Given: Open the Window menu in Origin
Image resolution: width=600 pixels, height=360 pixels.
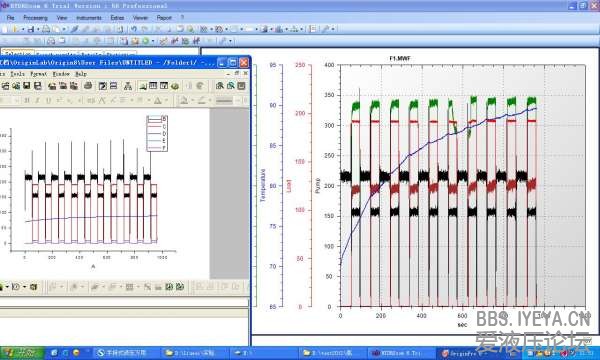Looking at the screenshot, I should click(61, 74).
